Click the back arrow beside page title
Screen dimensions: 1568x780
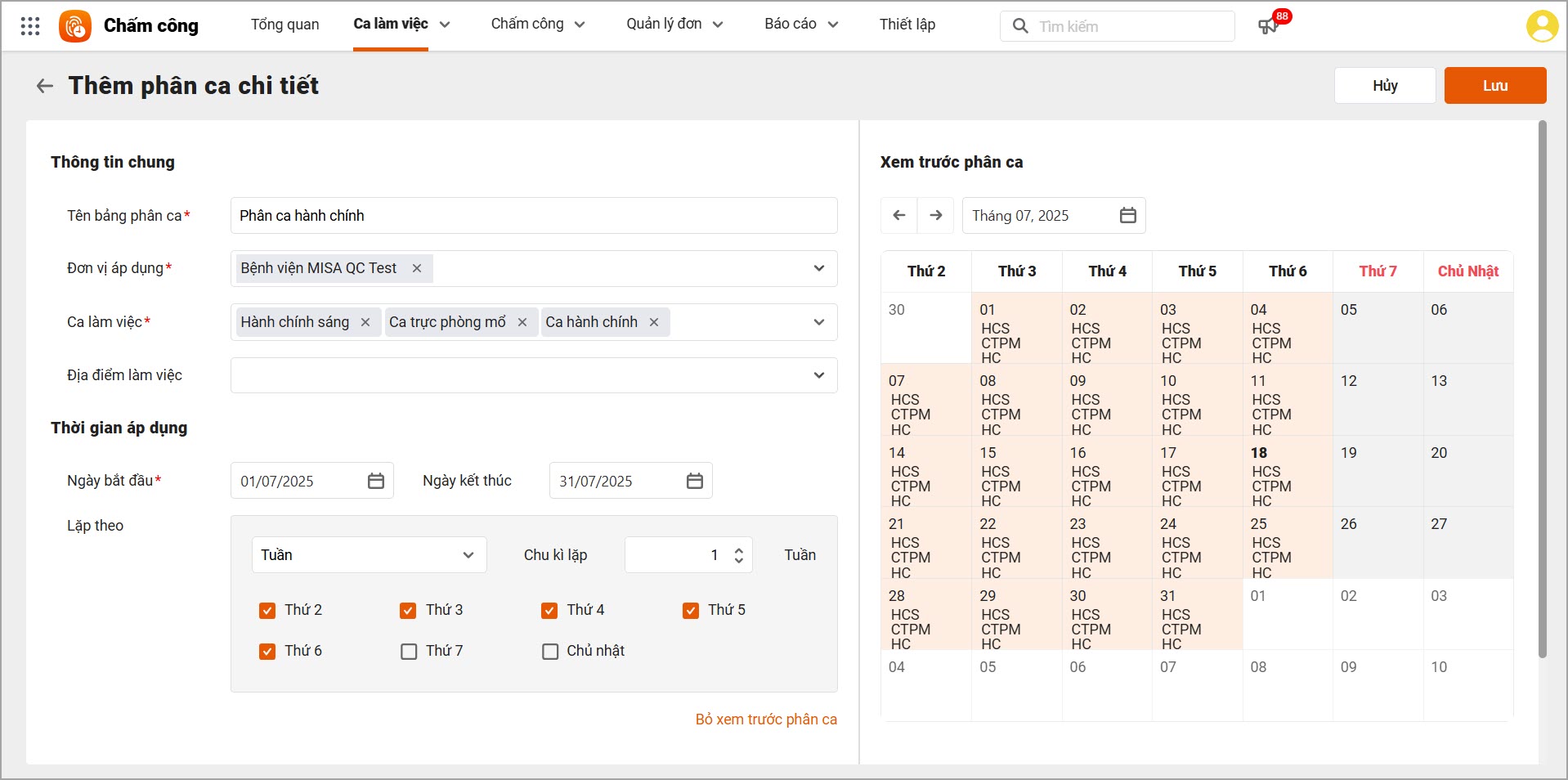(x=45, y=86)
